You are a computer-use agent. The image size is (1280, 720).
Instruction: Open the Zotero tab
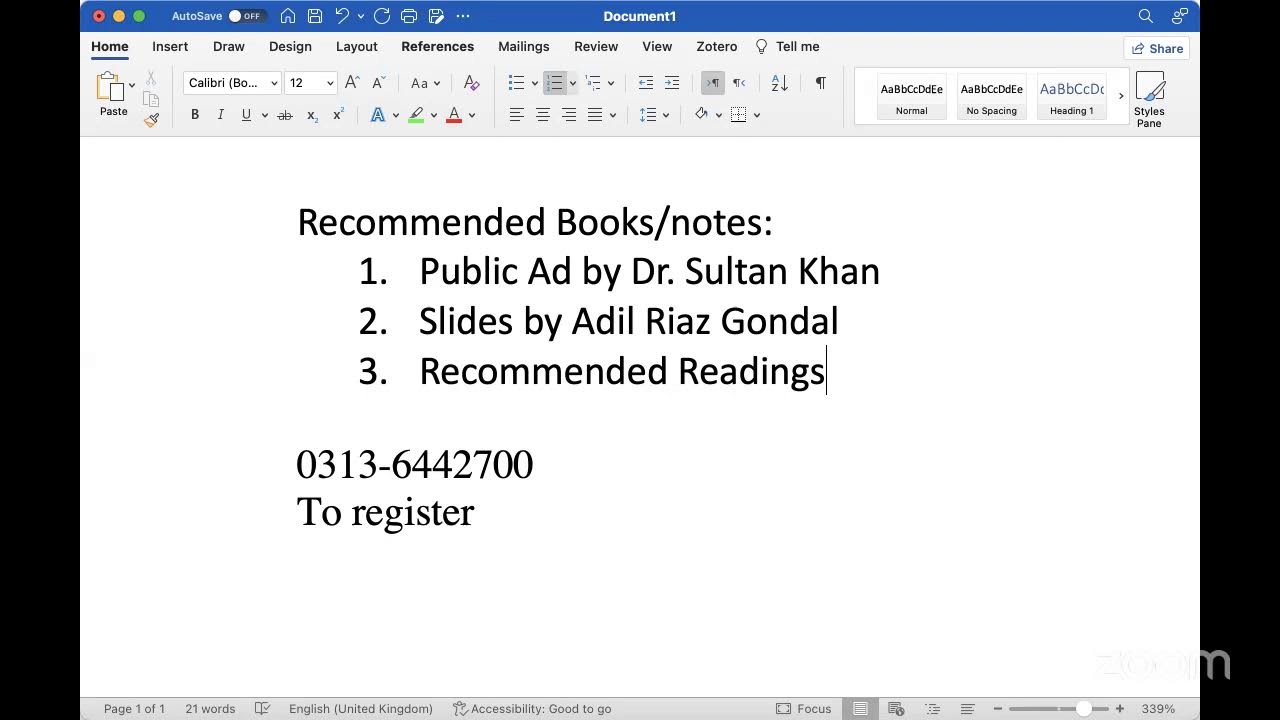coord(717,46)
